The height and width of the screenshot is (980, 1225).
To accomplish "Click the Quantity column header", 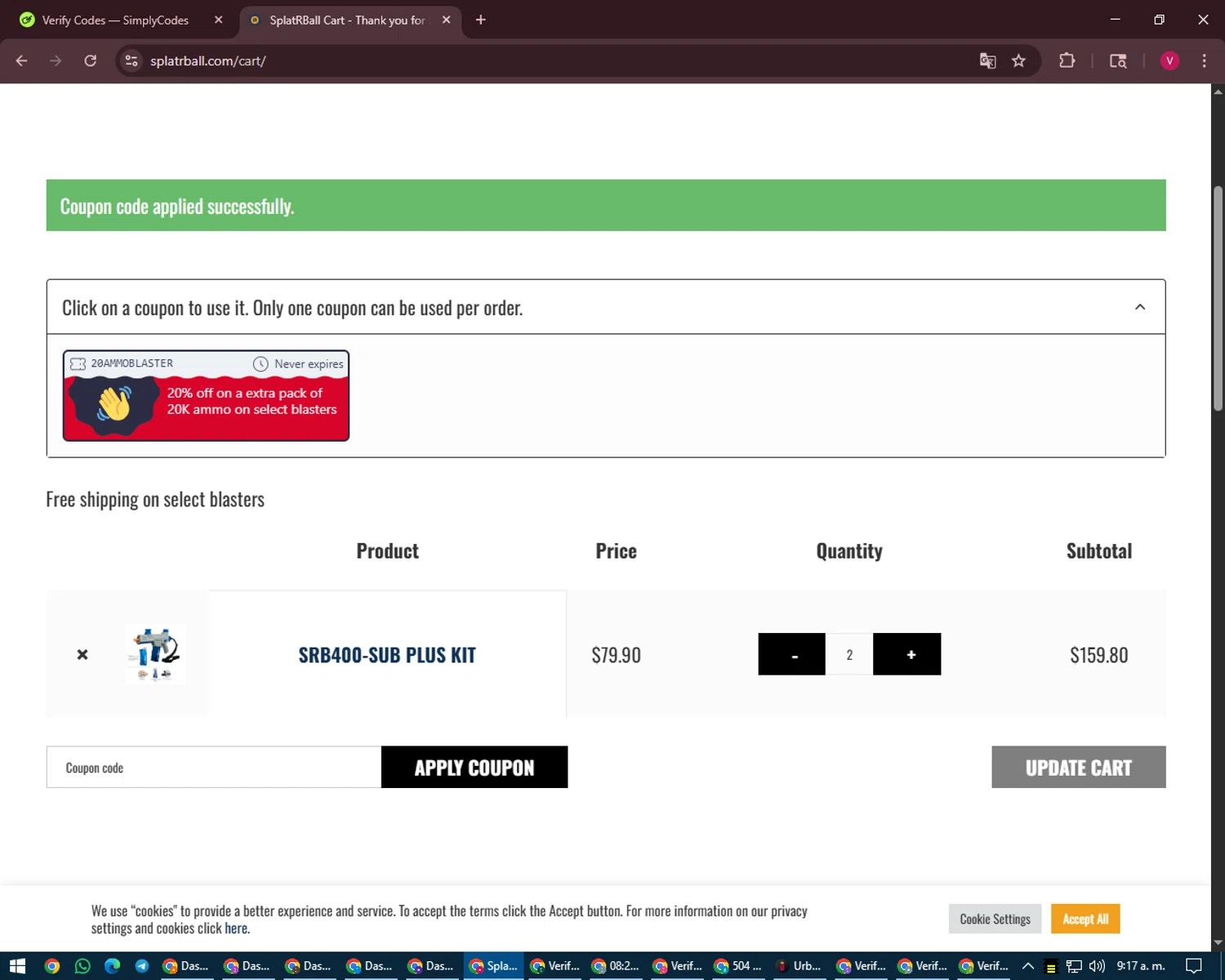I will pos(849,551).
